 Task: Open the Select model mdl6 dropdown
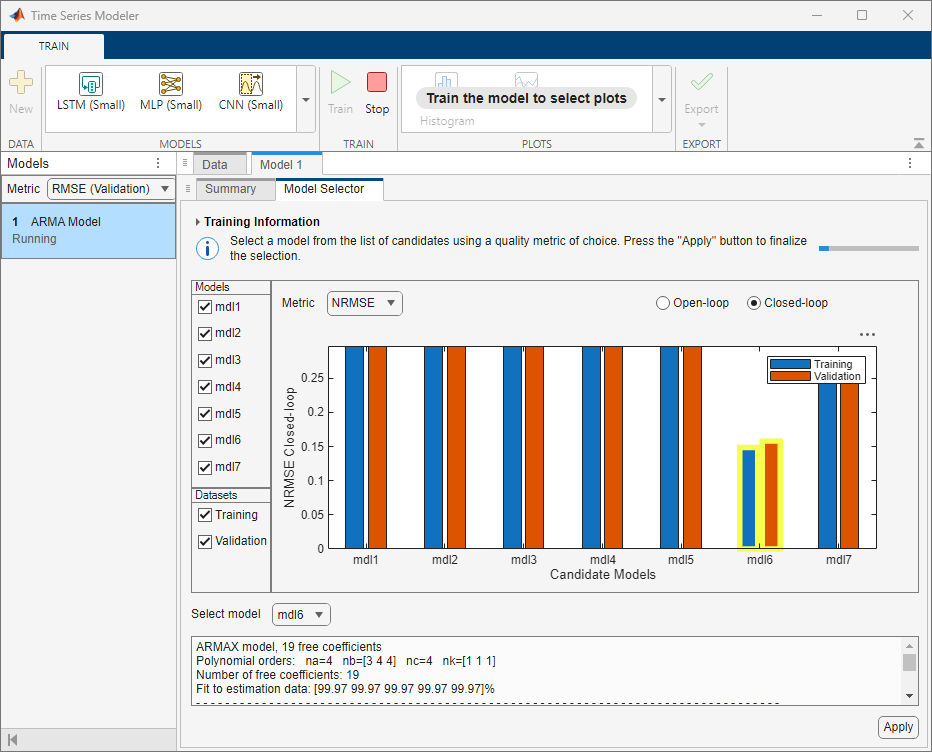tap(301, 614)
